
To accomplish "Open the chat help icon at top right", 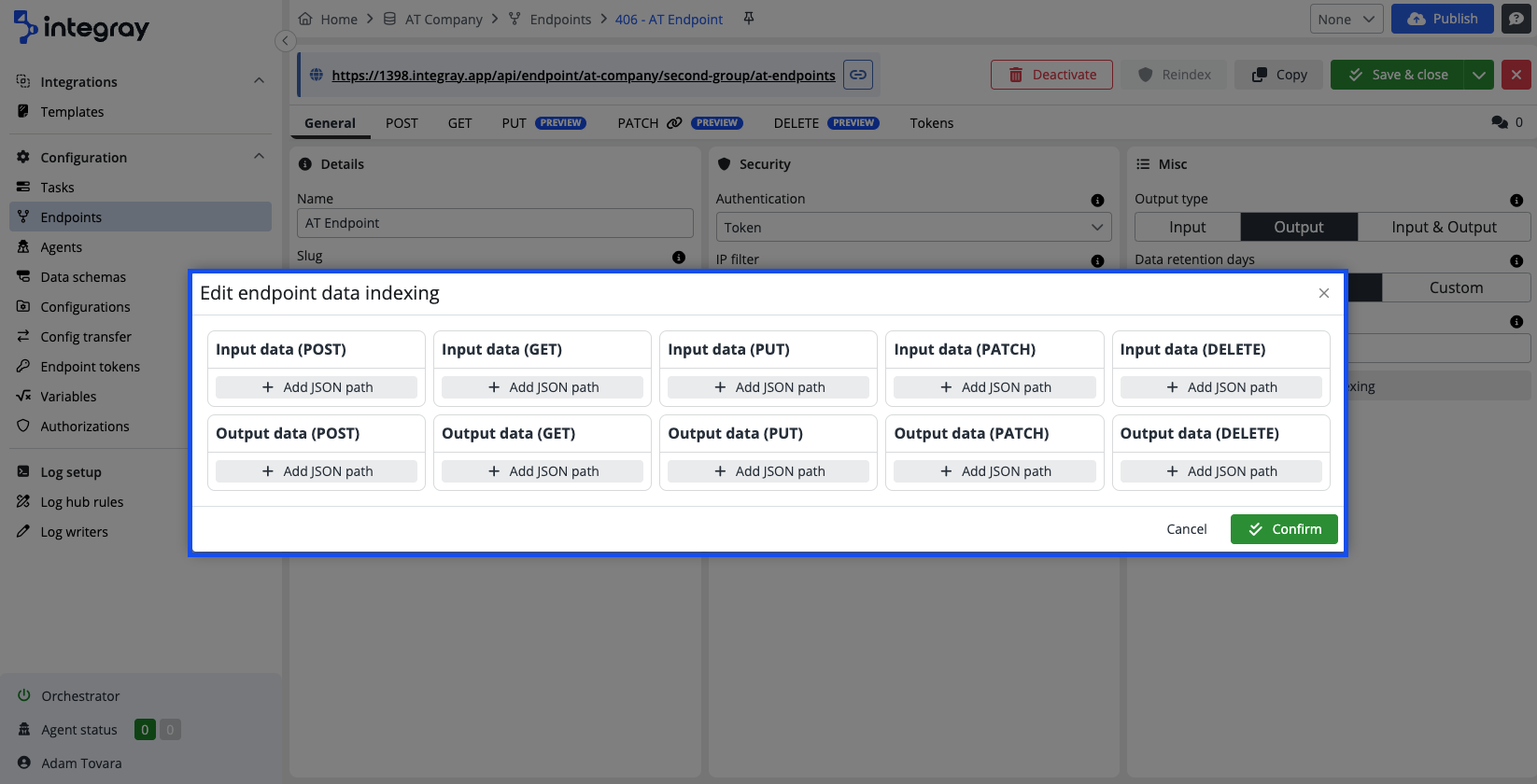I will [1516, 19].
